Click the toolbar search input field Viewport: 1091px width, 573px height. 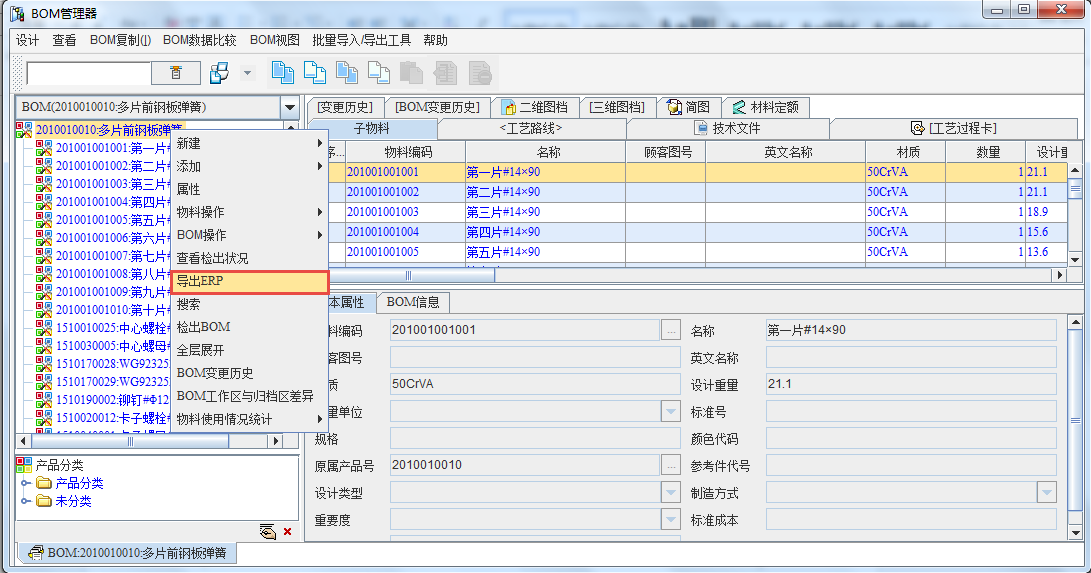(x=88, y=73)
